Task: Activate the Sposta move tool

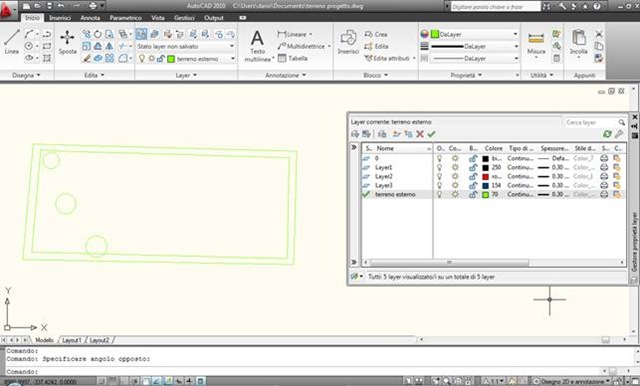Action: [x=67, y=42]
